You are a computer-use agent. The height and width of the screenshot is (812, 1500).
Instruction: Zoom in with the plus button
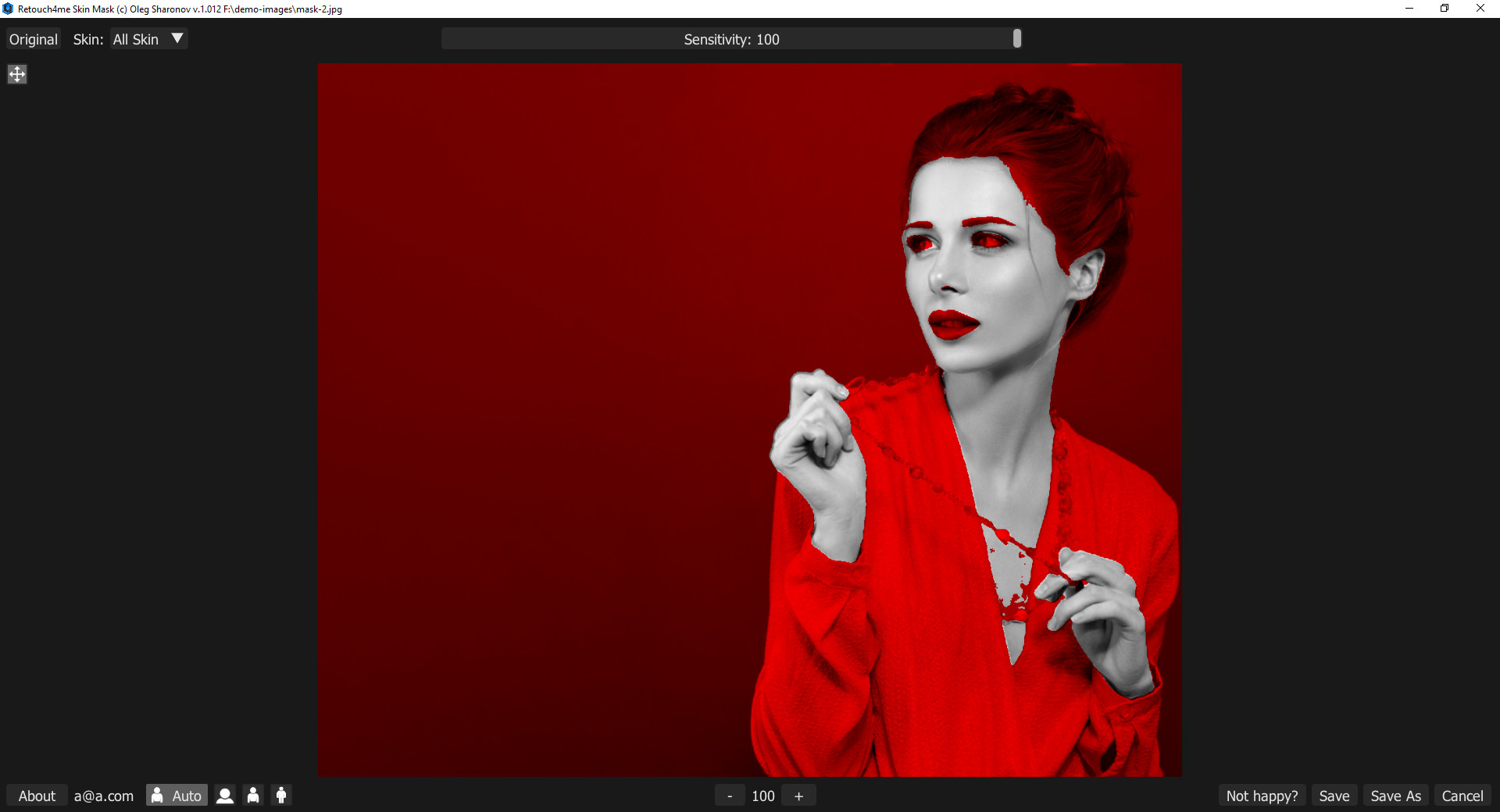point(798,796)
